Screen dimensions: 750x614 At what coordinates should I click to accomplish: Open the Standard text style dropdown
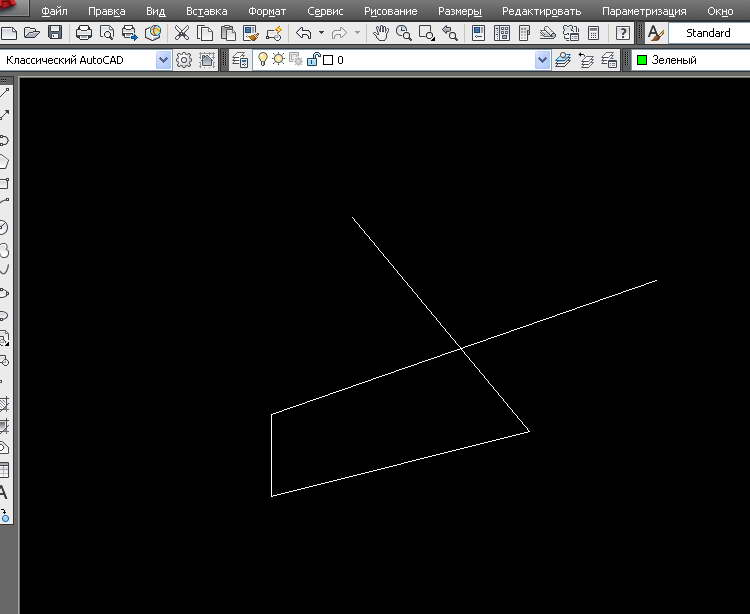(709, 33)
